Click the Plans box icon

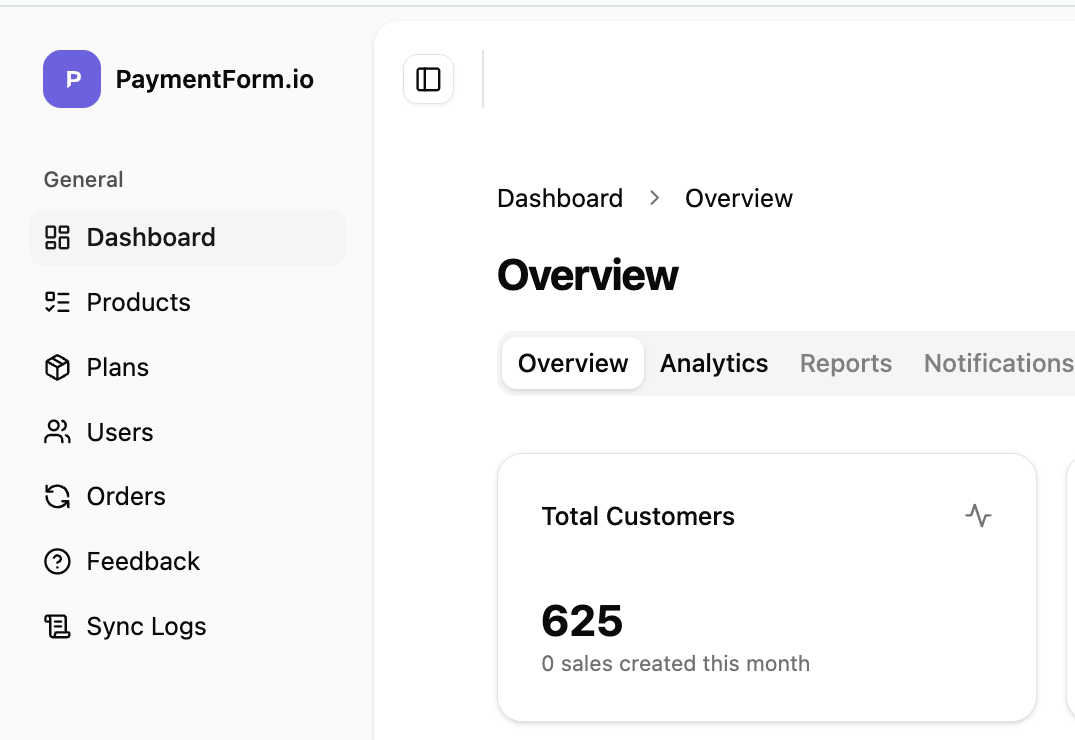[x=58, y=368]
